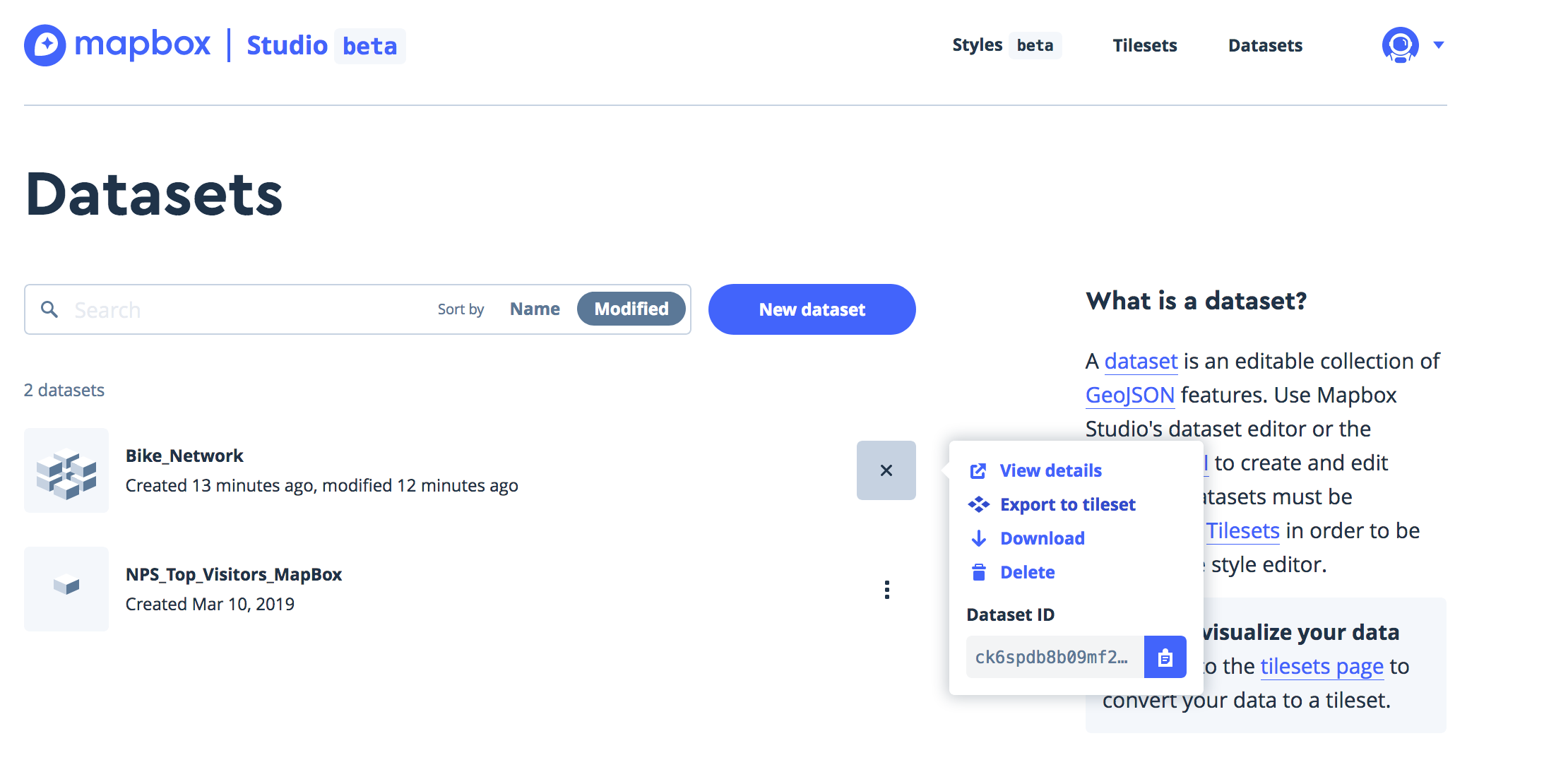Open the Tilesets link in the sidebar text
Image resolution: width=1544 pixels, height=784 pixels.
[1242, 530]
